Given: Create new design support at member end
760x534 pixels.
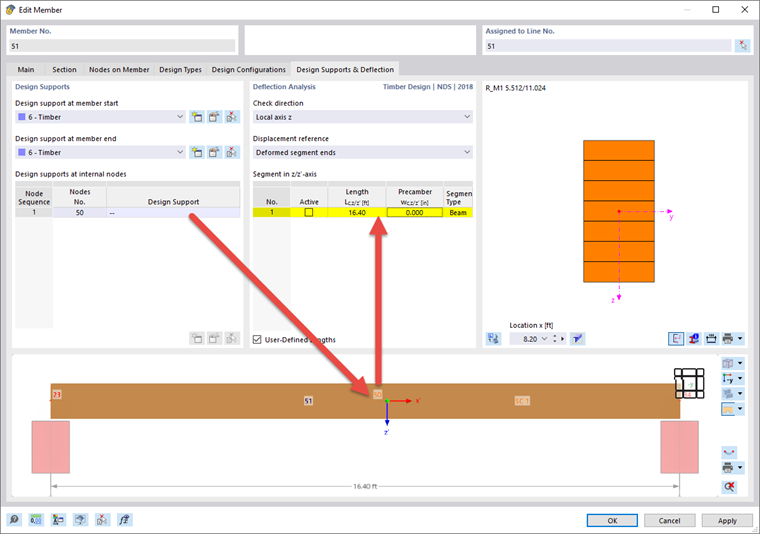Looking at the screenshot, I should coord(196,152).
